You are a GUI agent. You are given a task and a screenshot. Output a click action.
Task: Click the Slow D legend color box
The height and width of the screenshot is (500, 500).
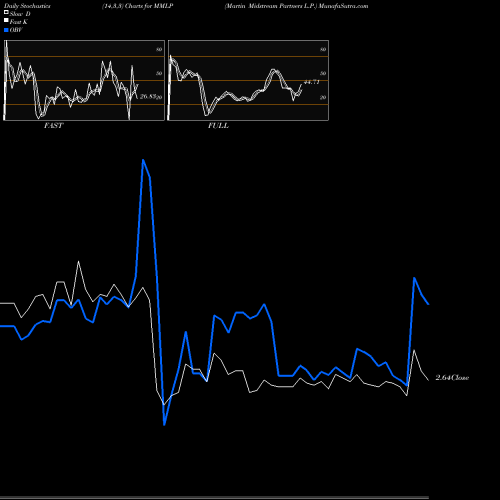point(6,13)
